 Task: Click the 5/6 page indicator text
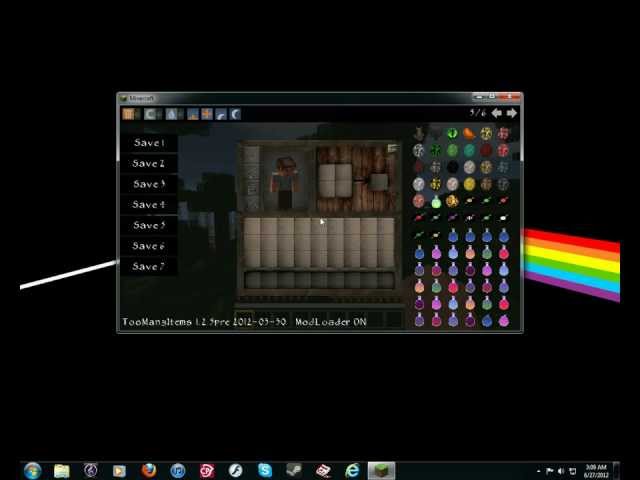[478, 113]
